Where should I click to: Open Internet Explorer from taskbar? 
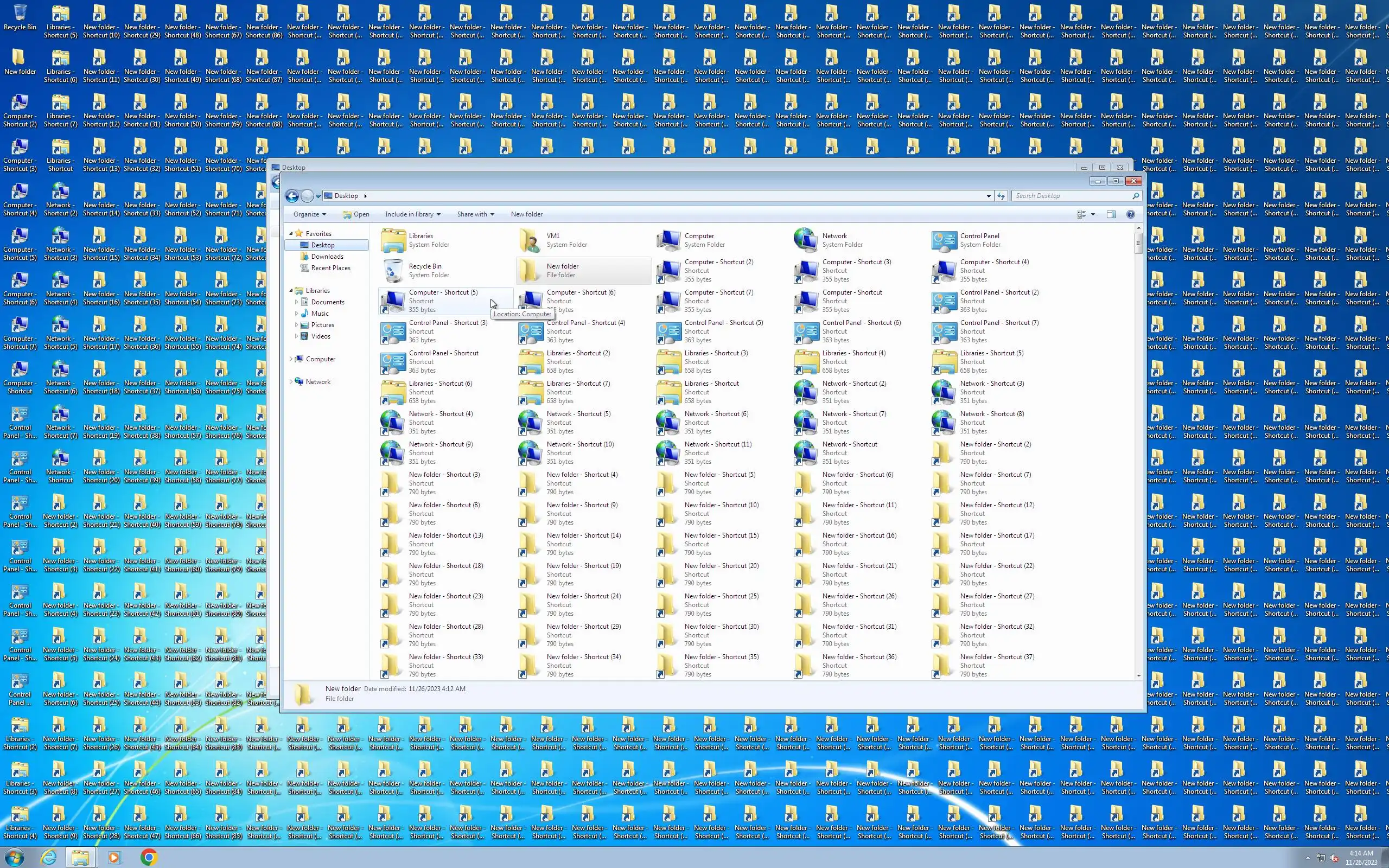click(x=49, y=858)
